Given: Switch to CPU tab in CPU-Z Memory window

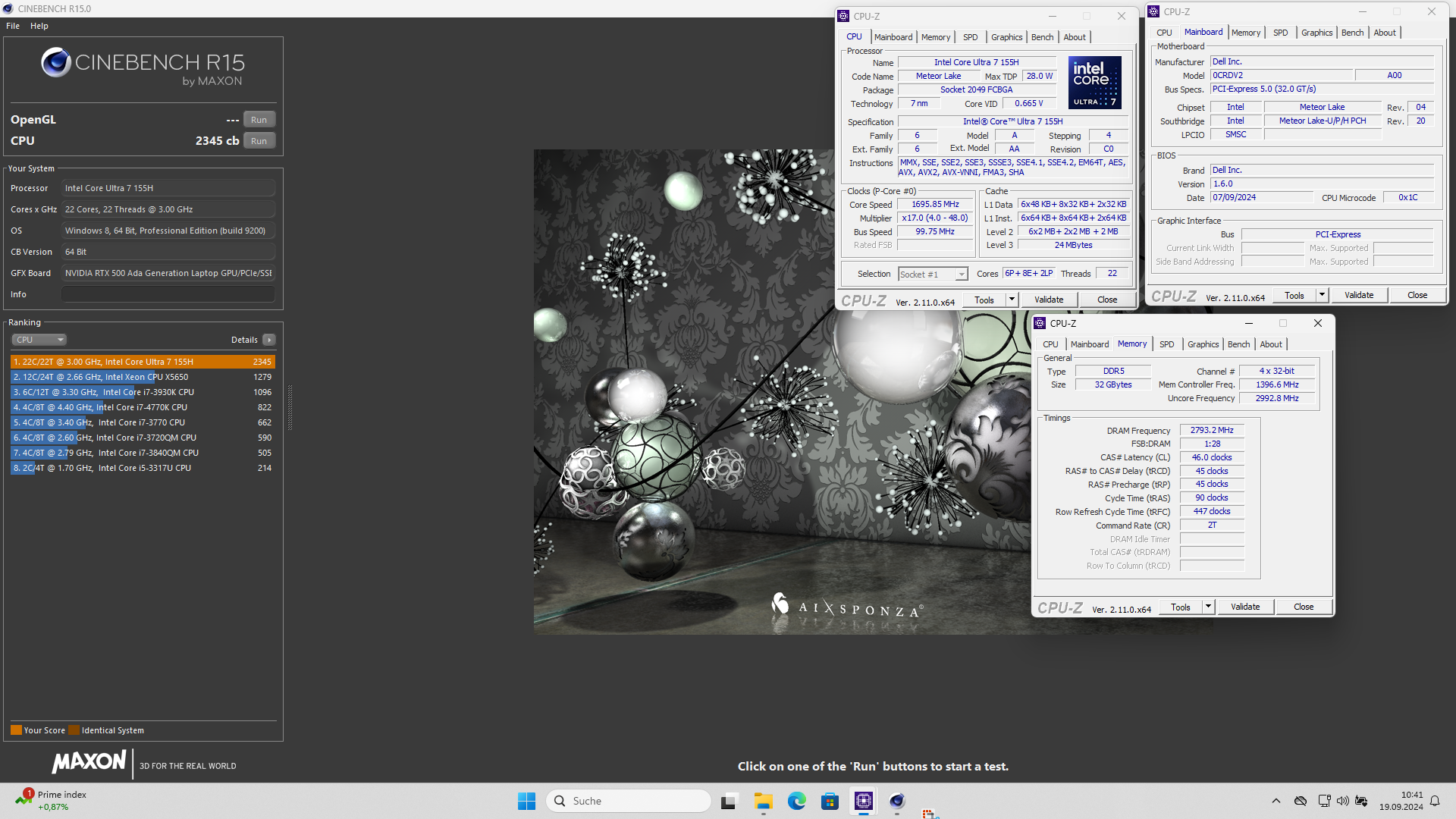Looking at the screenshot, I should pos(1050,344).
